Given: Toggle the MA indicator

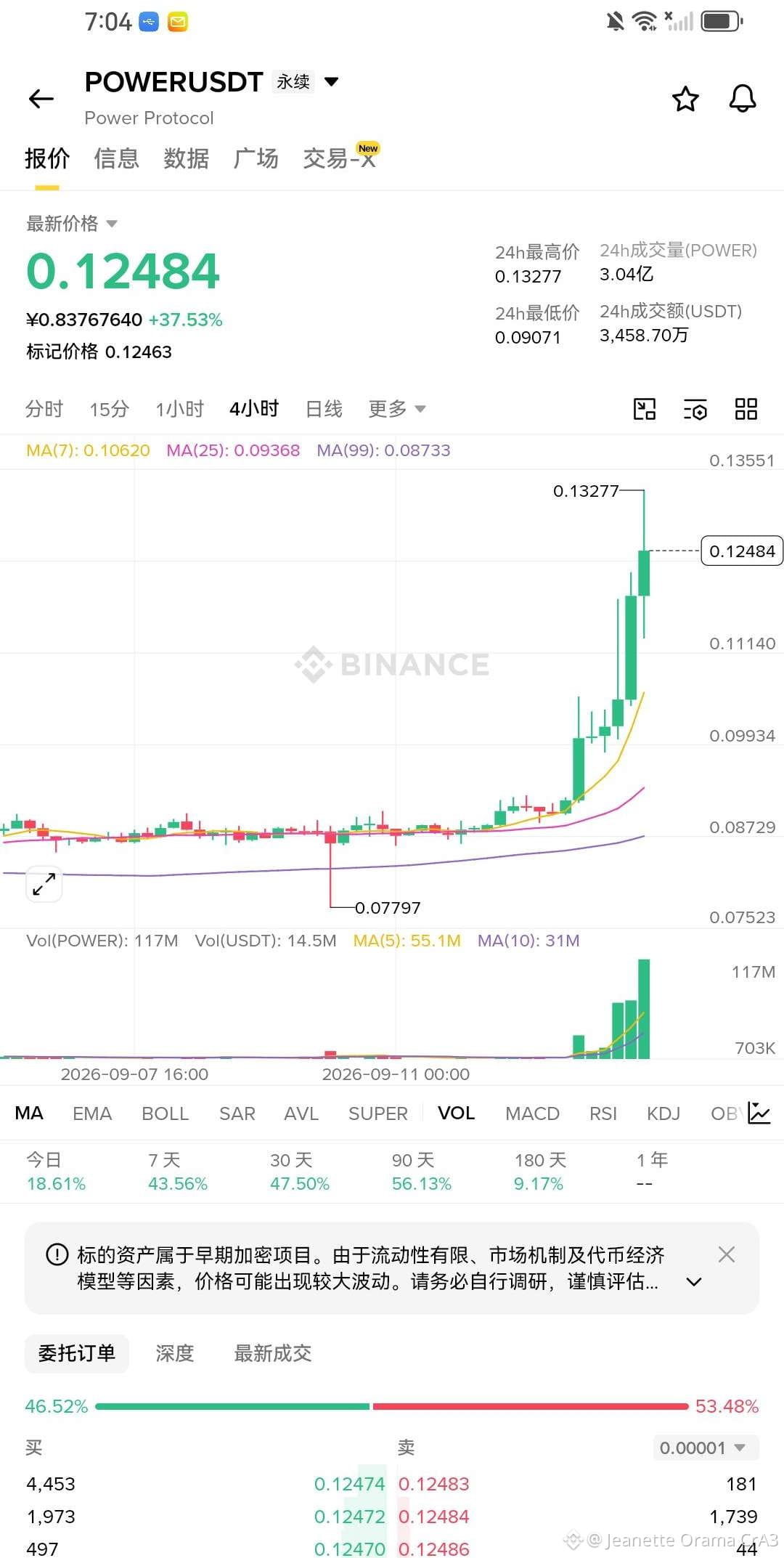Looking at the screenshot, I should tap(29, 1113).
